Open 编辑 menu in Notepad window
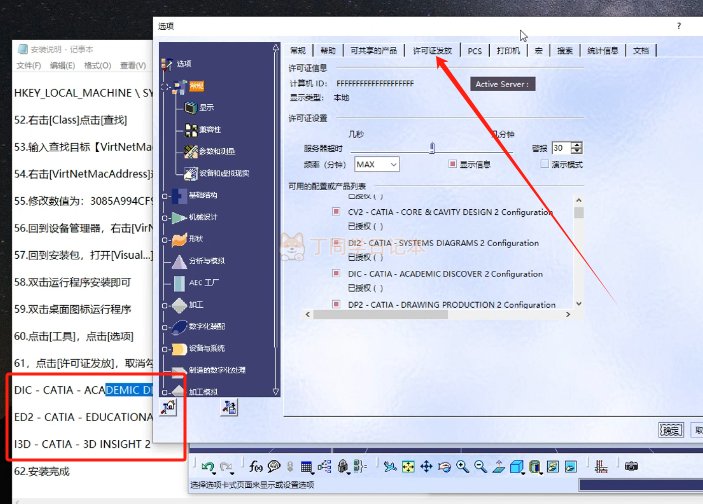Screen dimensions: 703x504 62,65
